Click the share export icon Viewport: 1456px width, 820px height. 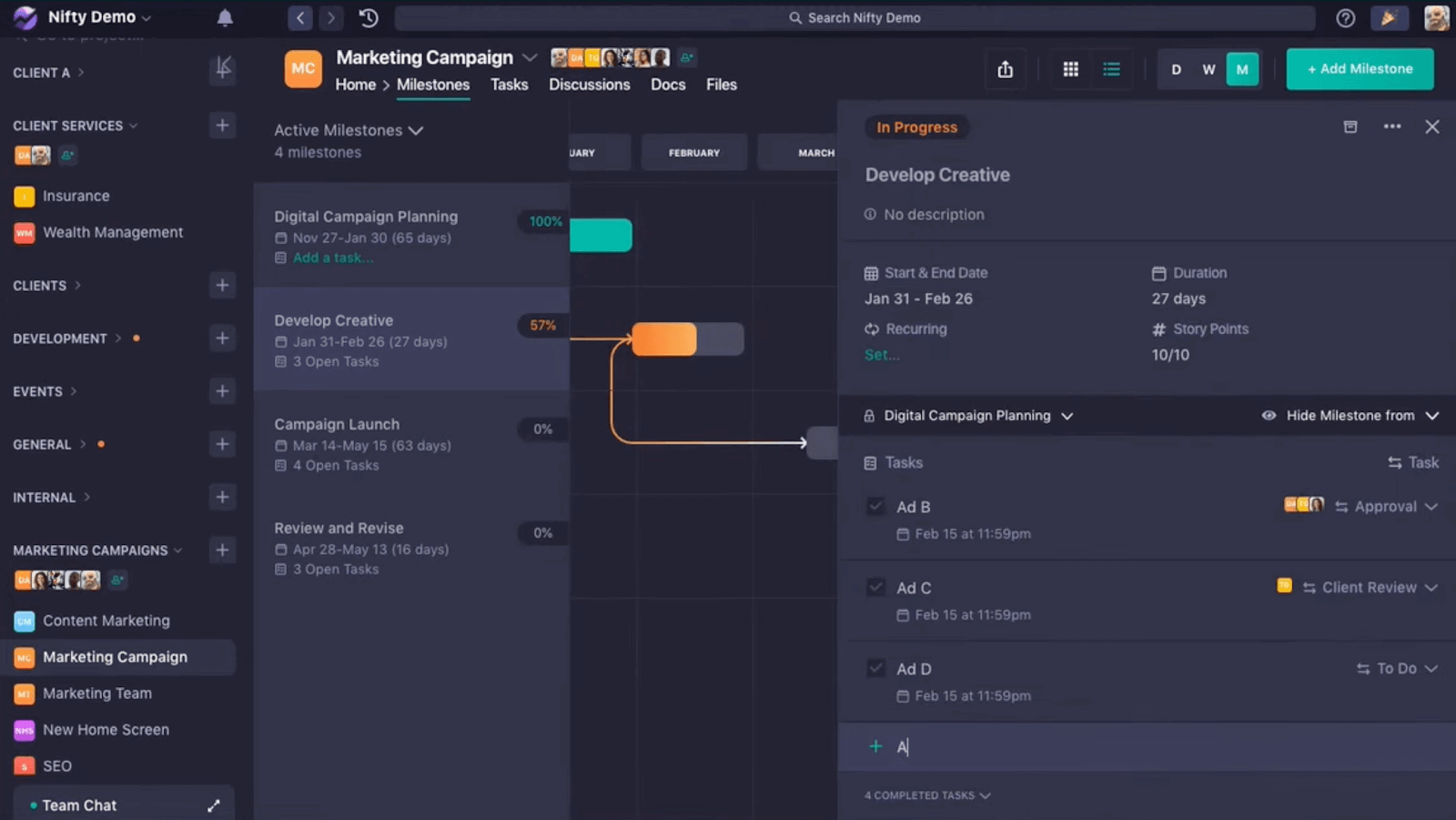[1005, 69]
